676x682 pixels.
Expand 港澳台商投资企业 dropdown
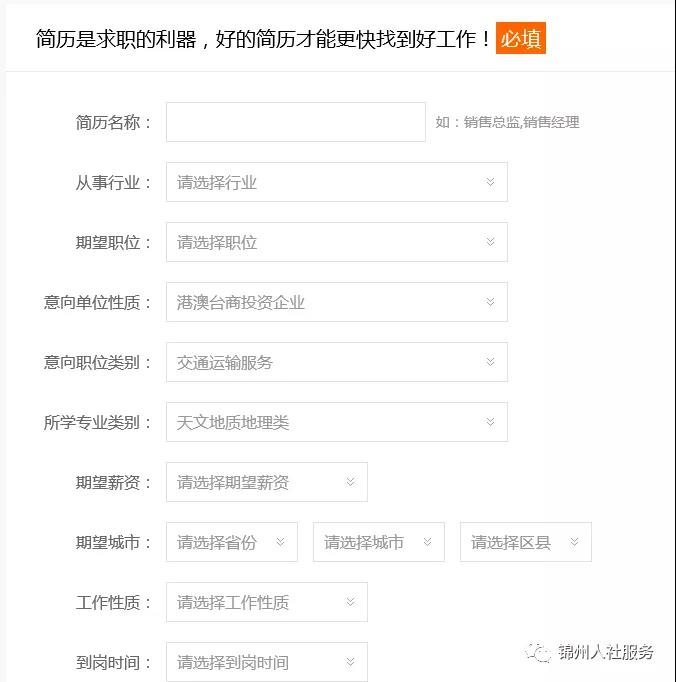[x=337, y=302]
